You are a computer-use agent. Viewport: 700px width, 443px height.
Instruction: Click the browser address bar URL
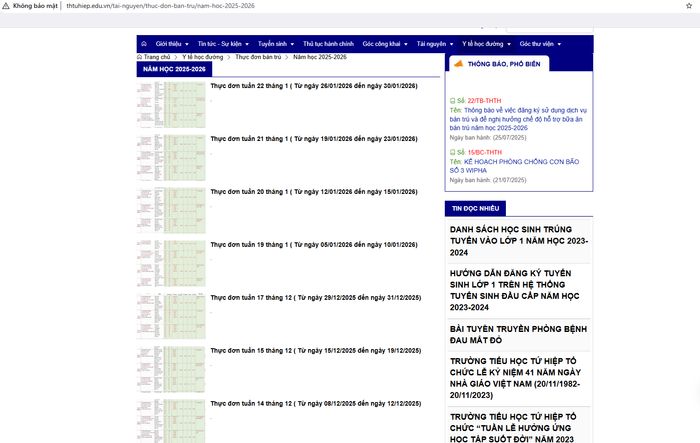click(161, 6)
